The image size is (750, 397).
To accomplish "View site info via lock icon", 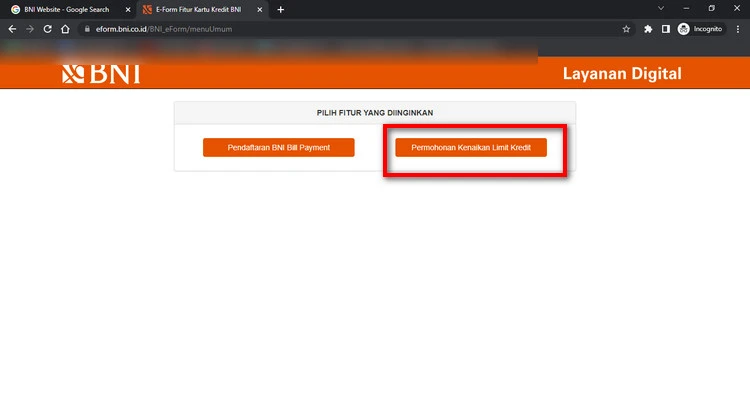I will point(87,29).
